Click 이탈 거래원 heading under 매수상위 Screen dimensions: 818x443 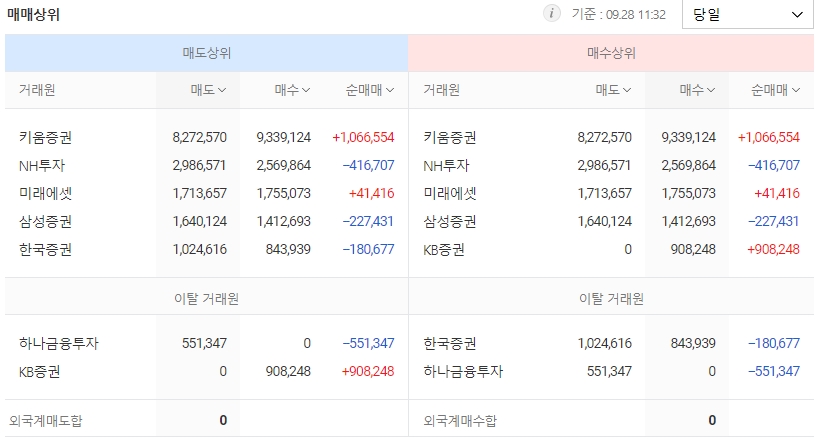[611, 298]
